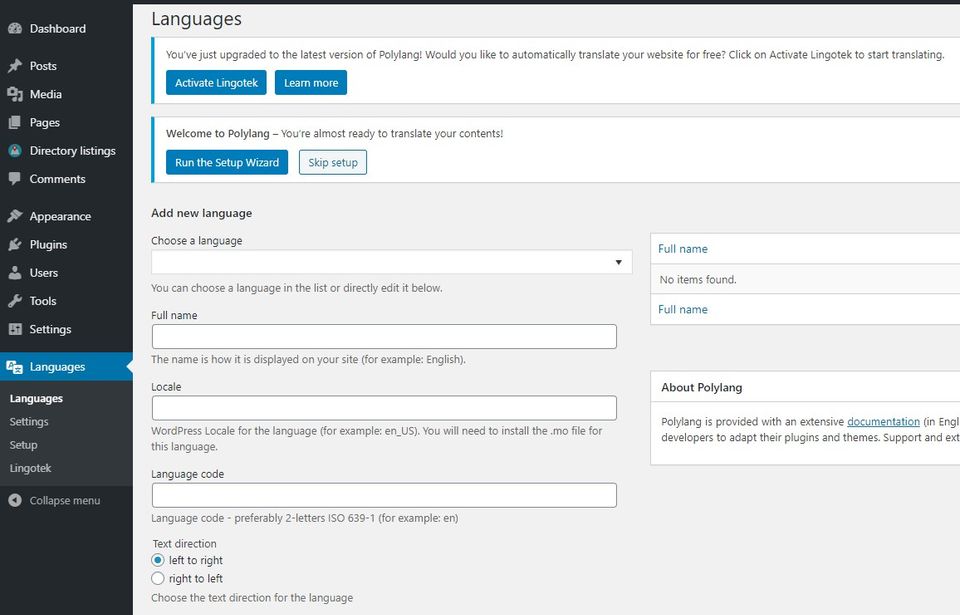Open the Polylang documentation link
Image resolution: width=960 pixels, height=615 pixels.
[x=883, y=421]
